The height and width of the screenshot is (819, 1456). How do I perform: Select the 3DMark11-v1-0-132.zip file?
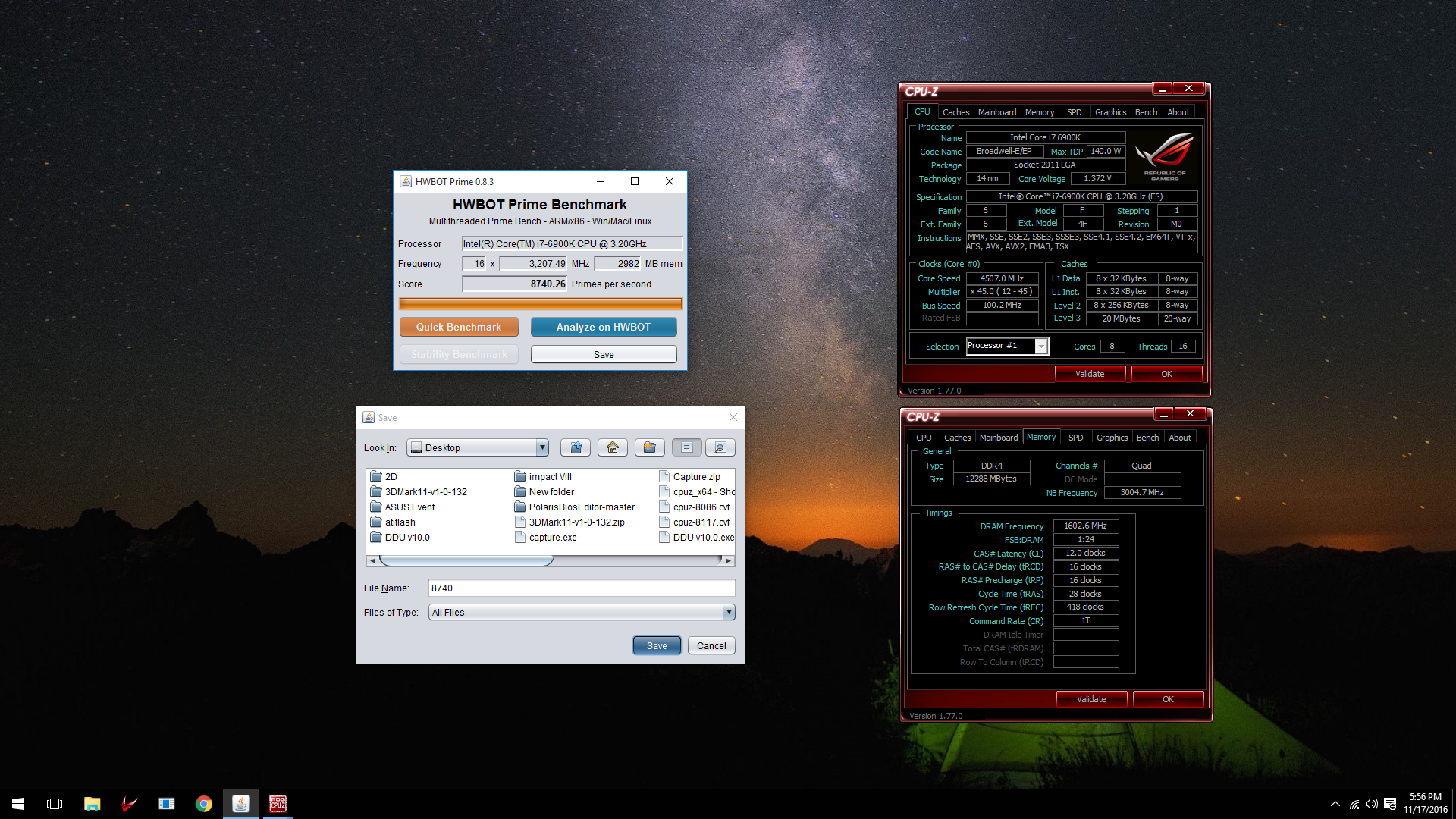(x=570, y=522)
